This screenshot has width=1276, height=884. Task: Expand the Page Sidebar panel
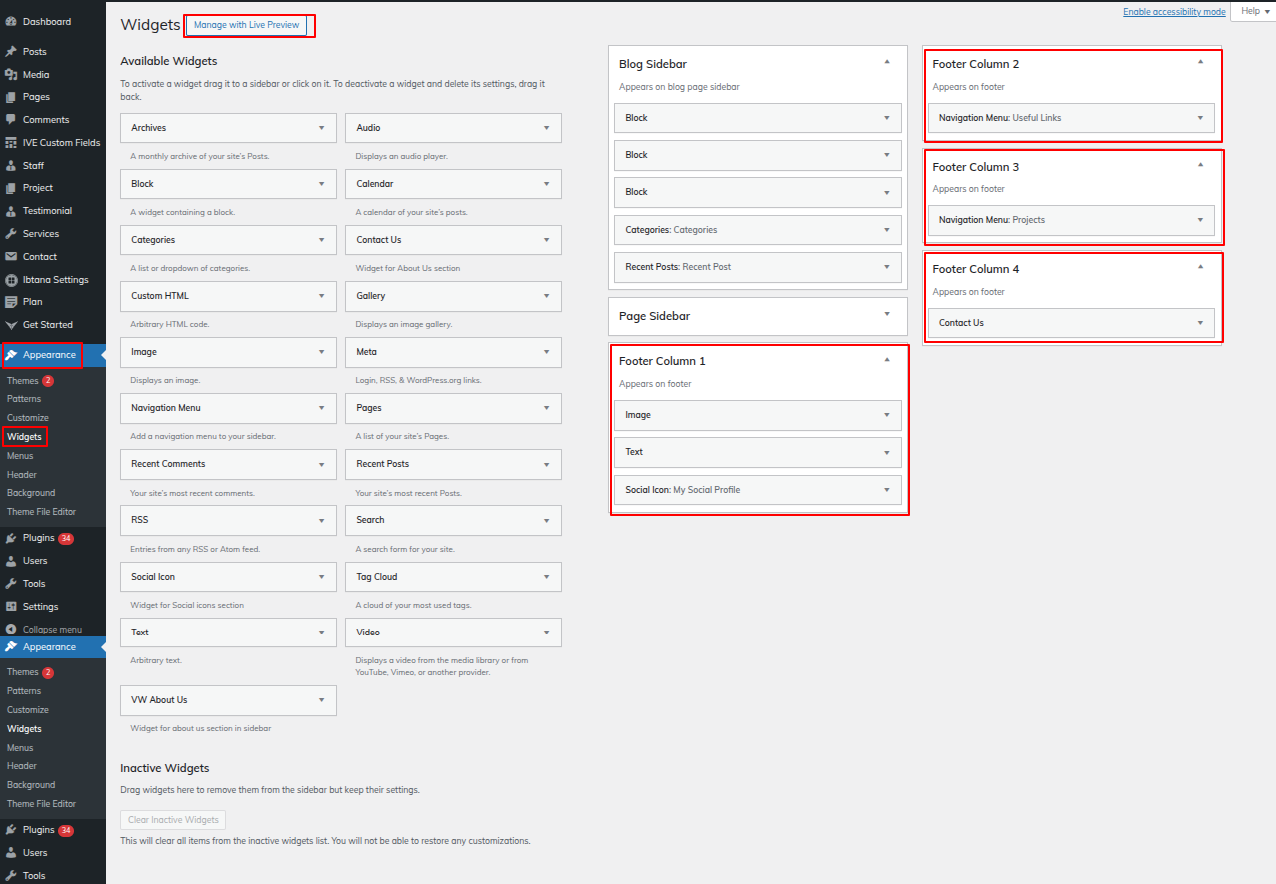pyautogui.click(x=886, y=314)
